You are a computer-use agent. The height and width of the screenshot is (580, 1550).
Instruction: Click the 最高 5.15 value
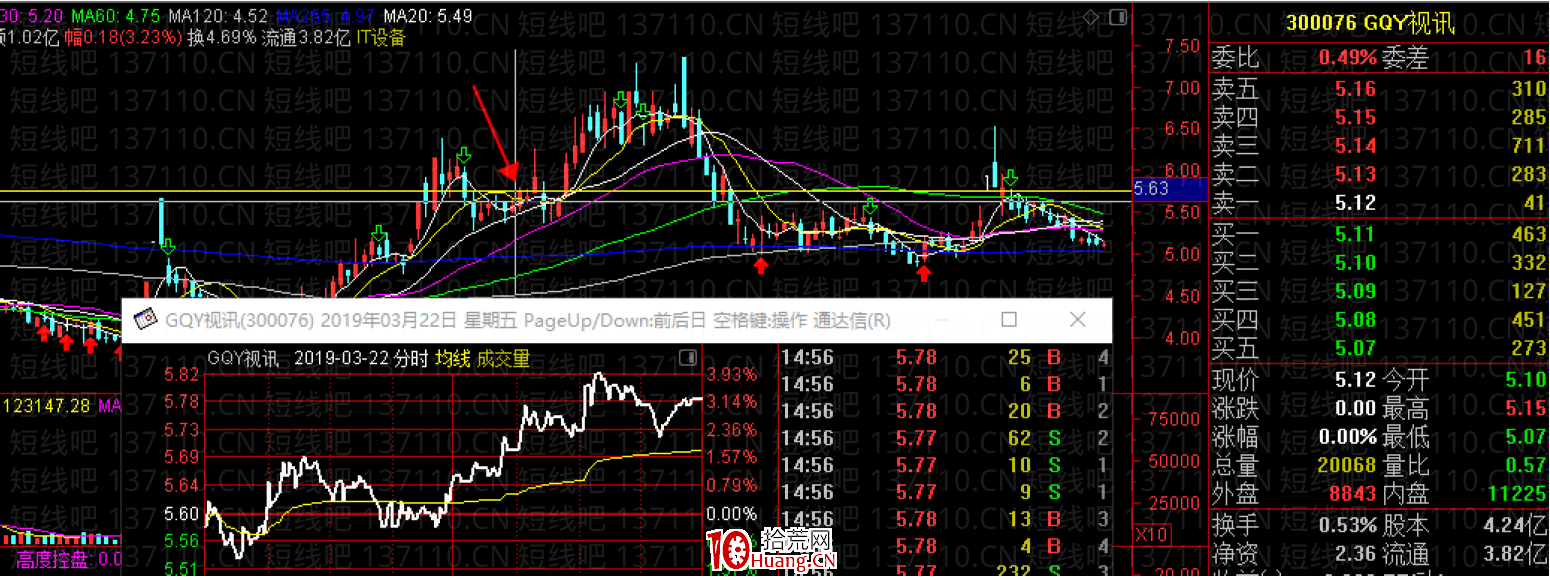point(1525,409)
